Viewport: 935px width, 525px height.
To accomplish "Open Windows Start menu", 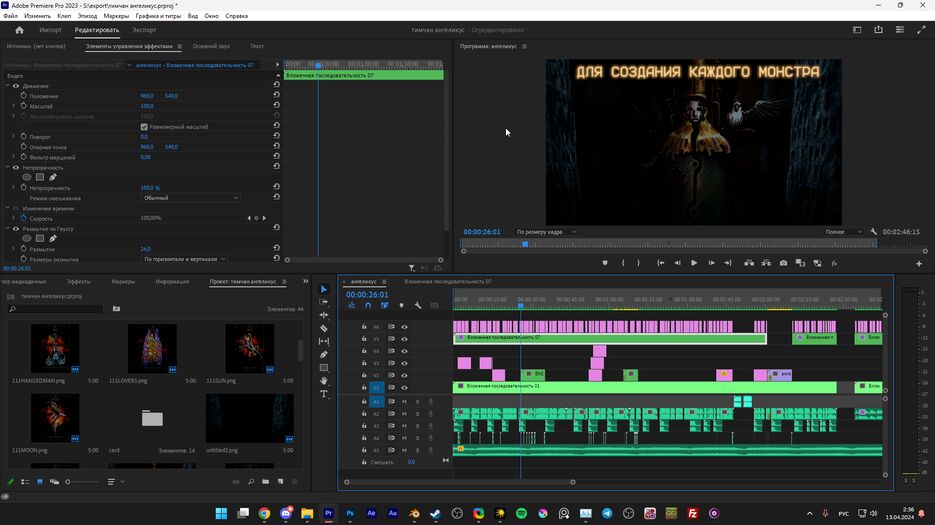I will tap(221, 513).
